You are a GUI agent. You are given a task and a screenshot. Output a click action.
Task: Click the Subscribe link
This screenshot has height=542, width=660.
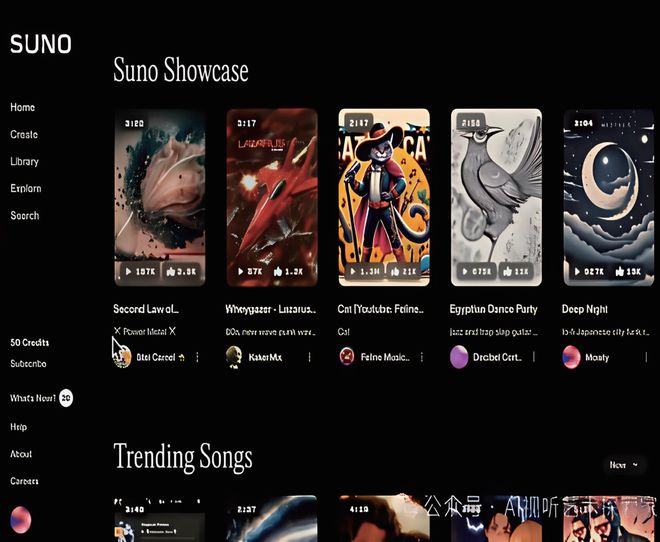[x=28, y=364]
